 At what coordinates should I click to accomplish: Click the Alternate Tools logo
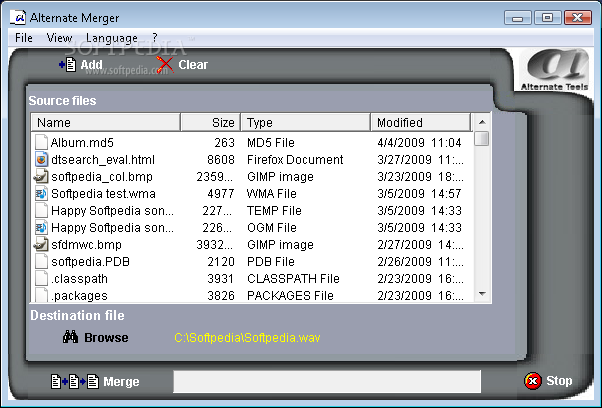[554, 70]
